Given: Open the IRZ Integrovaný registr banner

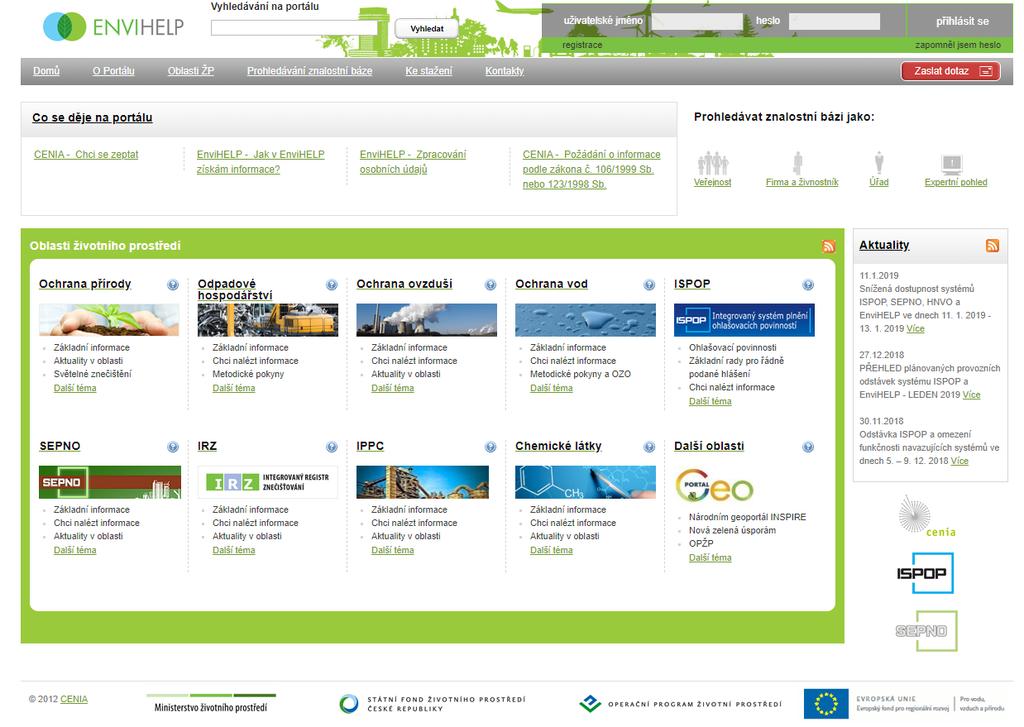Looking at the screenshot, I should 268,482.
